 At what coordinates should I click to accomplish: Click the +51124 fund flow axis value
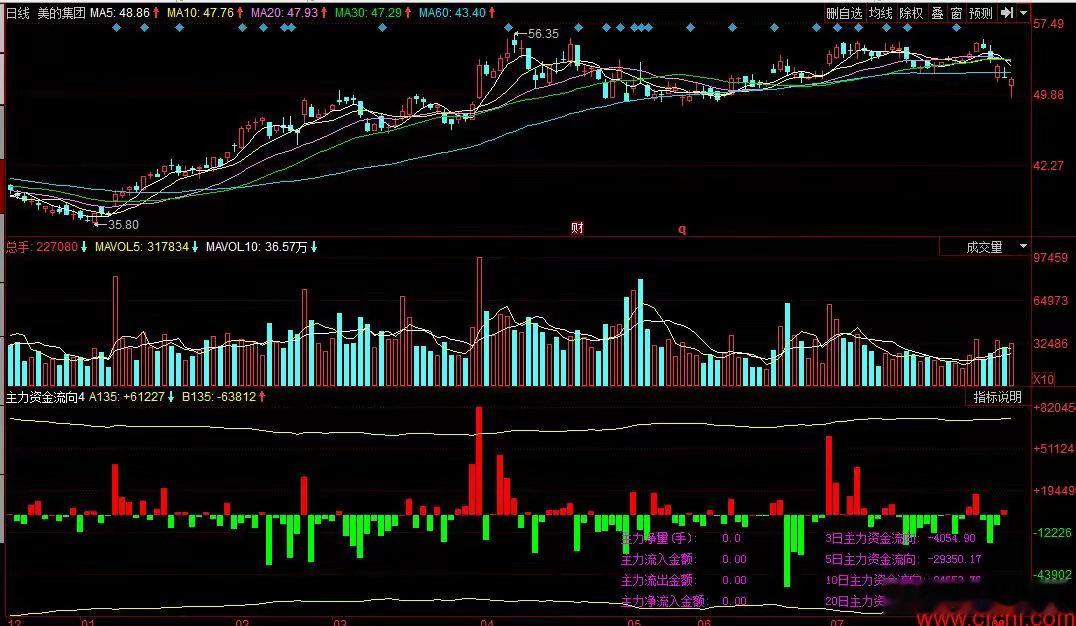point(1053,449)
